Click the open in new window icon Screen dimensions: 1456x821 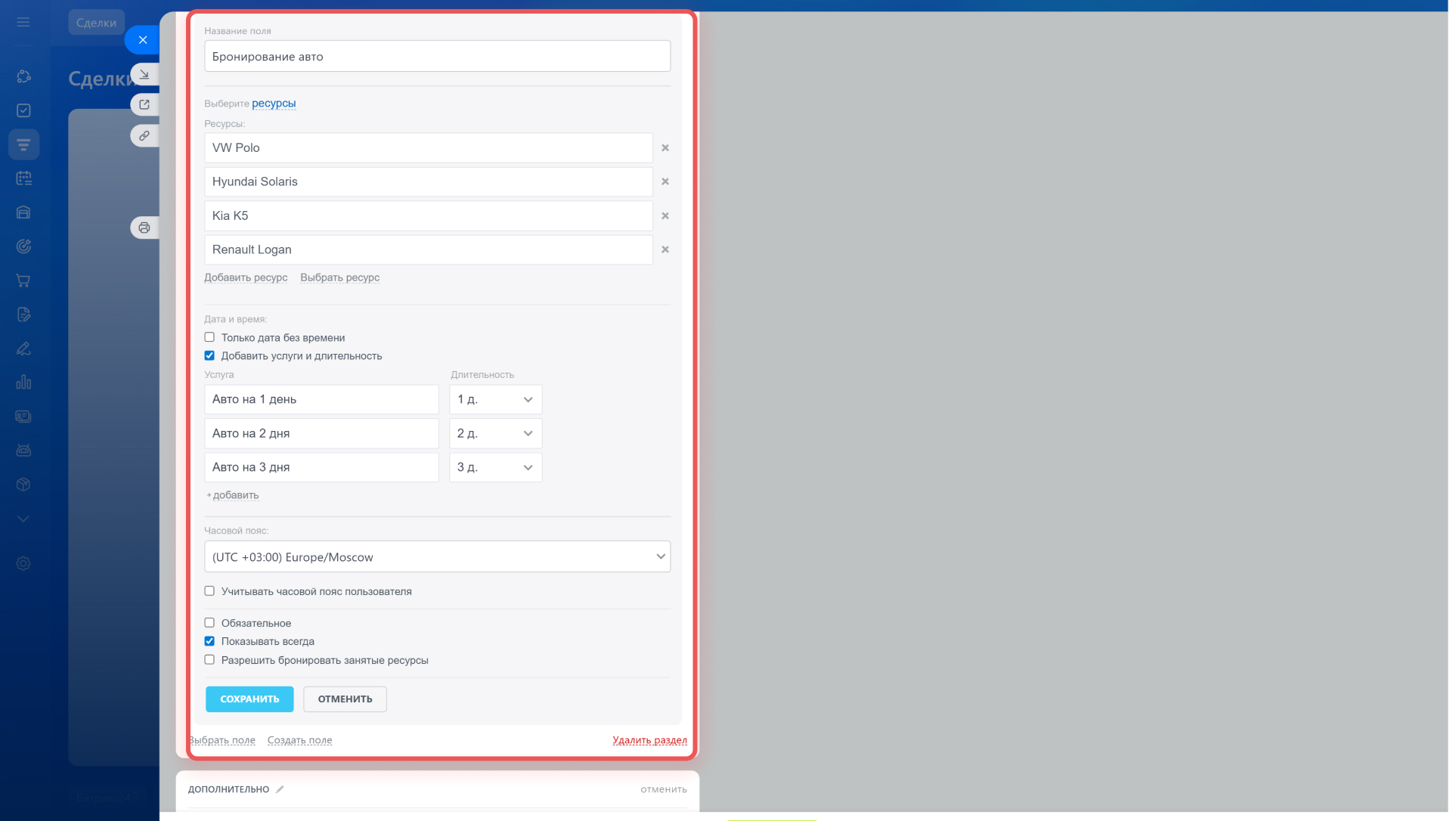point(144,104)
